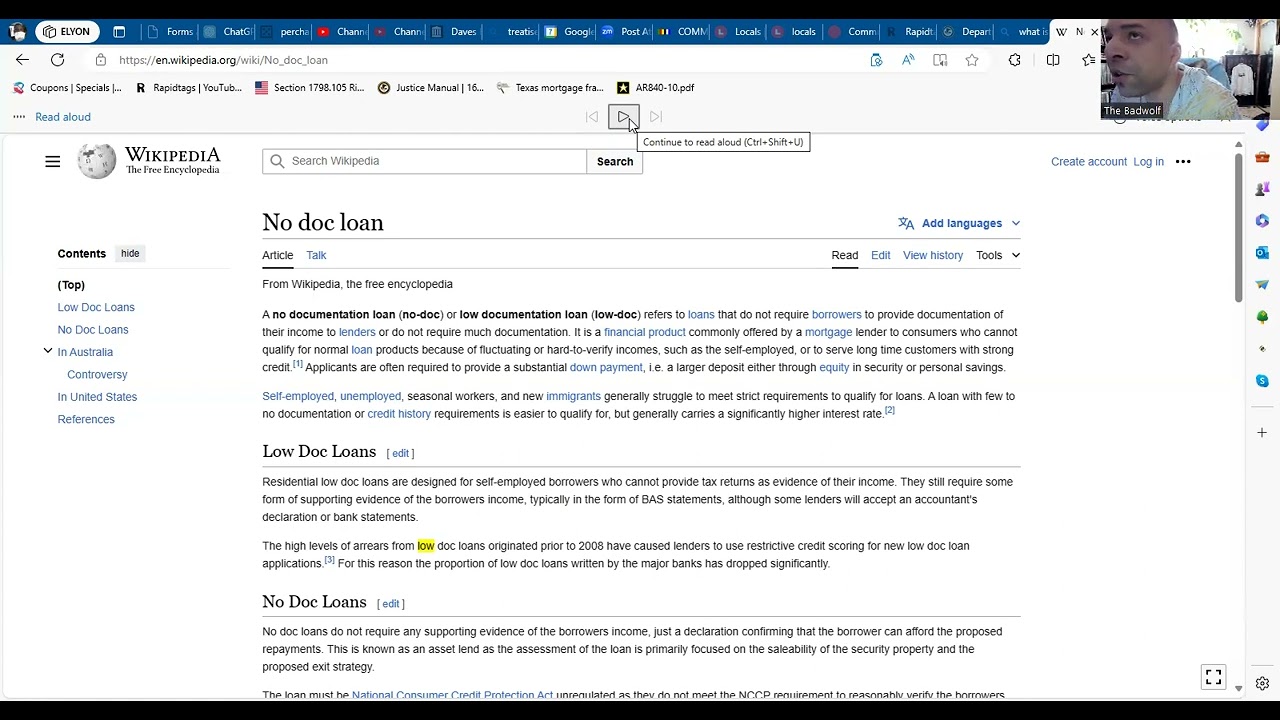Collapse the In Australia contents section
The width and height of the screenshot is (1280, 720).
point(48,351)
